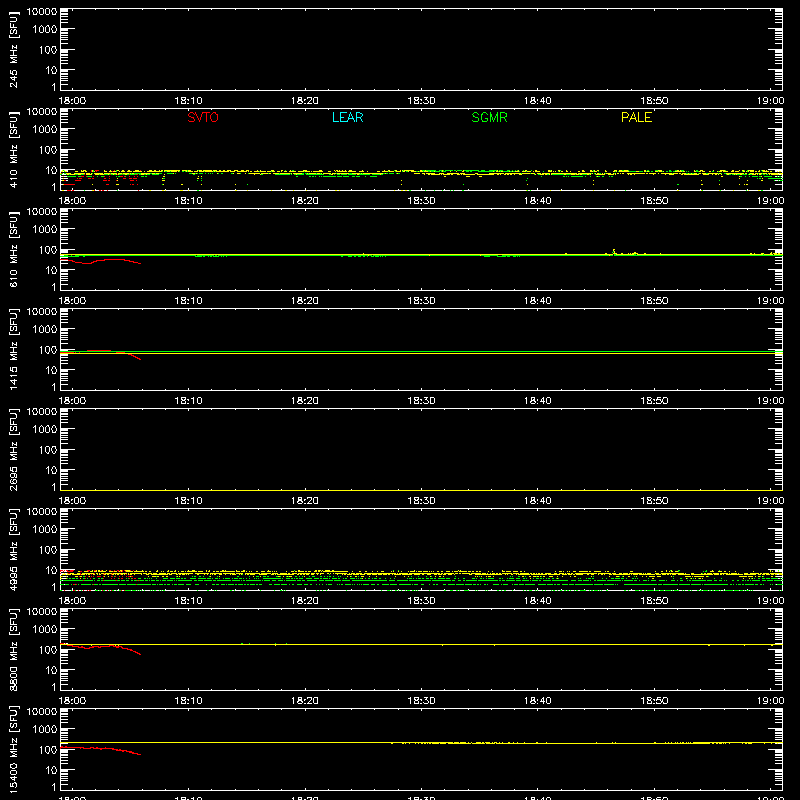800x800 pixels.
Task: Click the red SVTO station legend label
Action: tap(203, 117)
